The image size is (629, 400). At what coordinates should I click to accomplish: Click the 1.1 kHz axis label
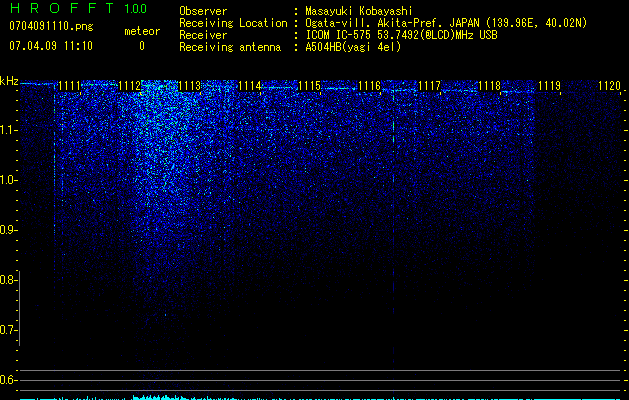[8, 130]
